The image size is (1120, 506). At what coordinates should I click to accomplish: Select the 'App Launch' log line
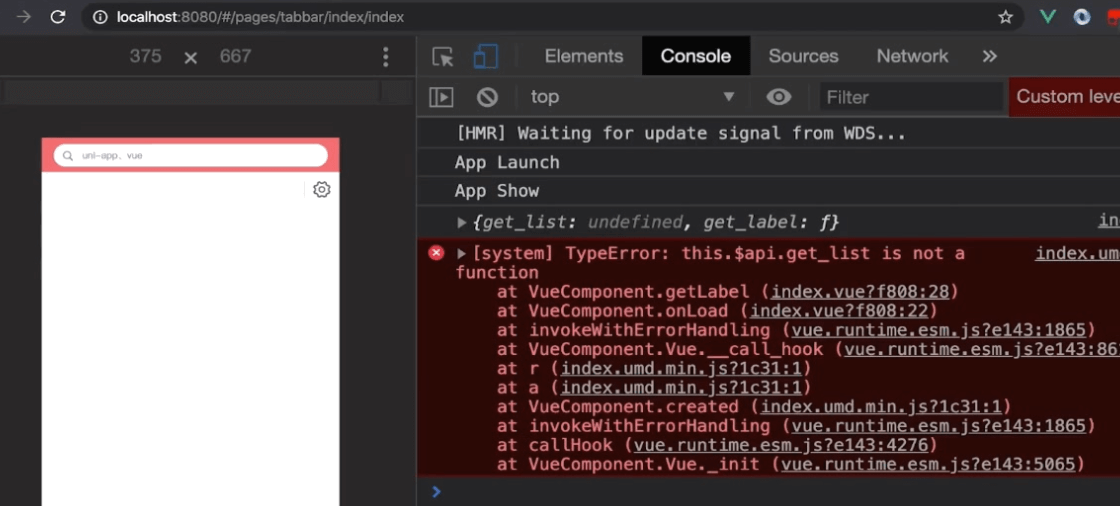pos(507,163)
